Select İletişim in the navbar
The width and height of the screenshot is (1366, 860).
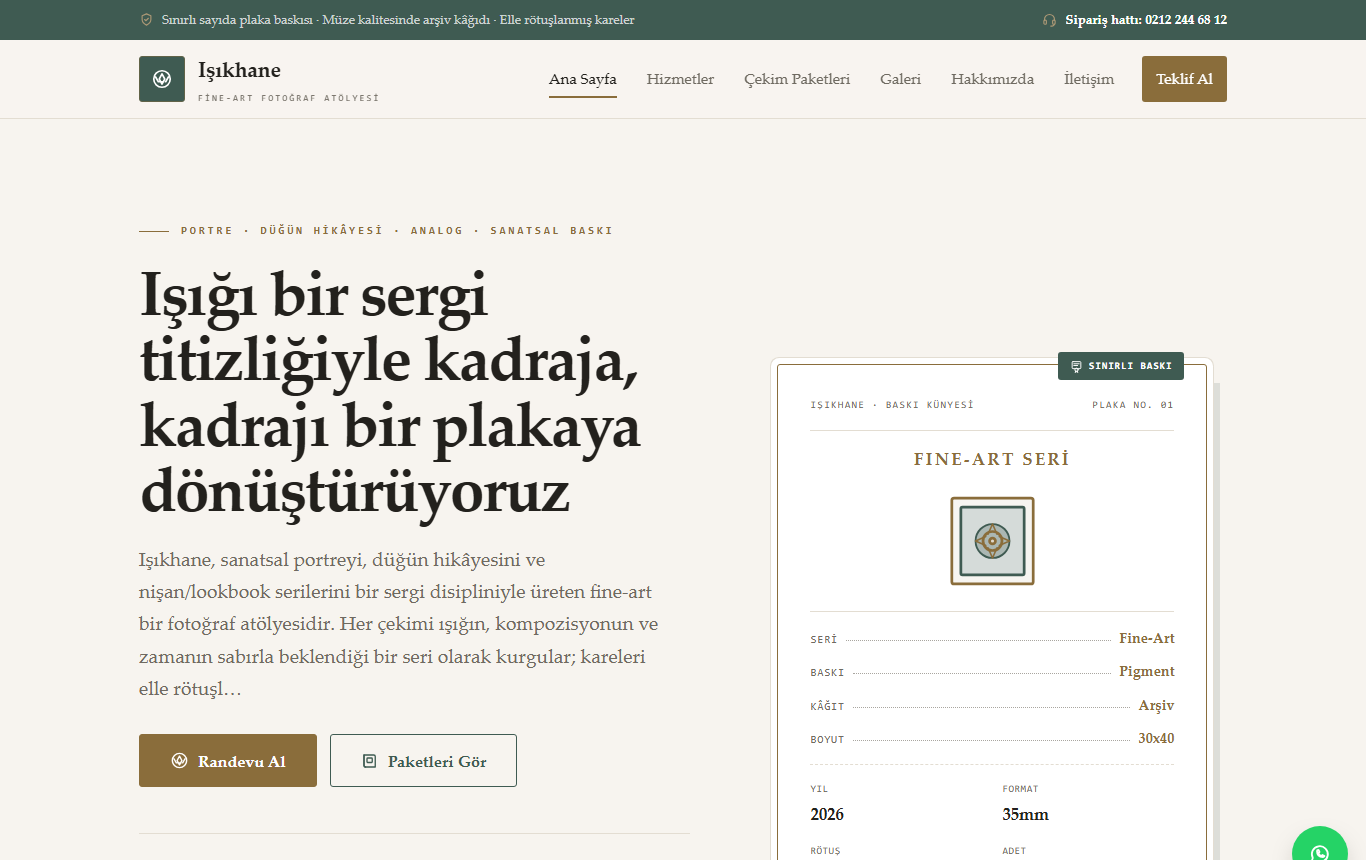[x=1089, y=79]
